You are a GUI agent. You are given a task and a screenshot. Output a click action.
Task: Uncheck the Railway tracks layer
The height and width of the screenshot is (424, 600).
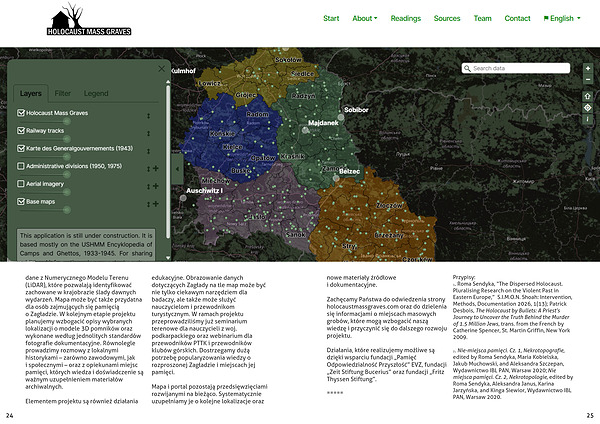pos(21,130)
